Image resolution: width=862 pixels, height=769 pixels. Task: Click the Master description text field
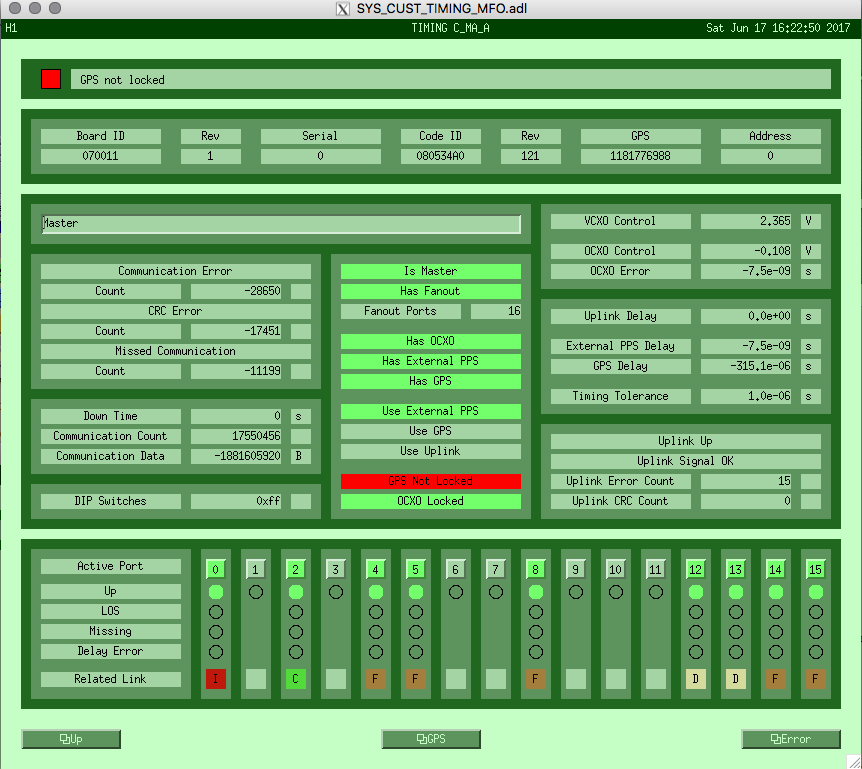point(281,224)
